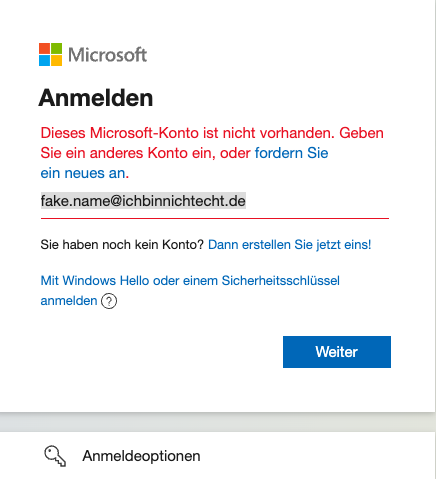Open the question mark help icon
The width and height of the screenshot is (436, 479).
(x=109, y=301)
